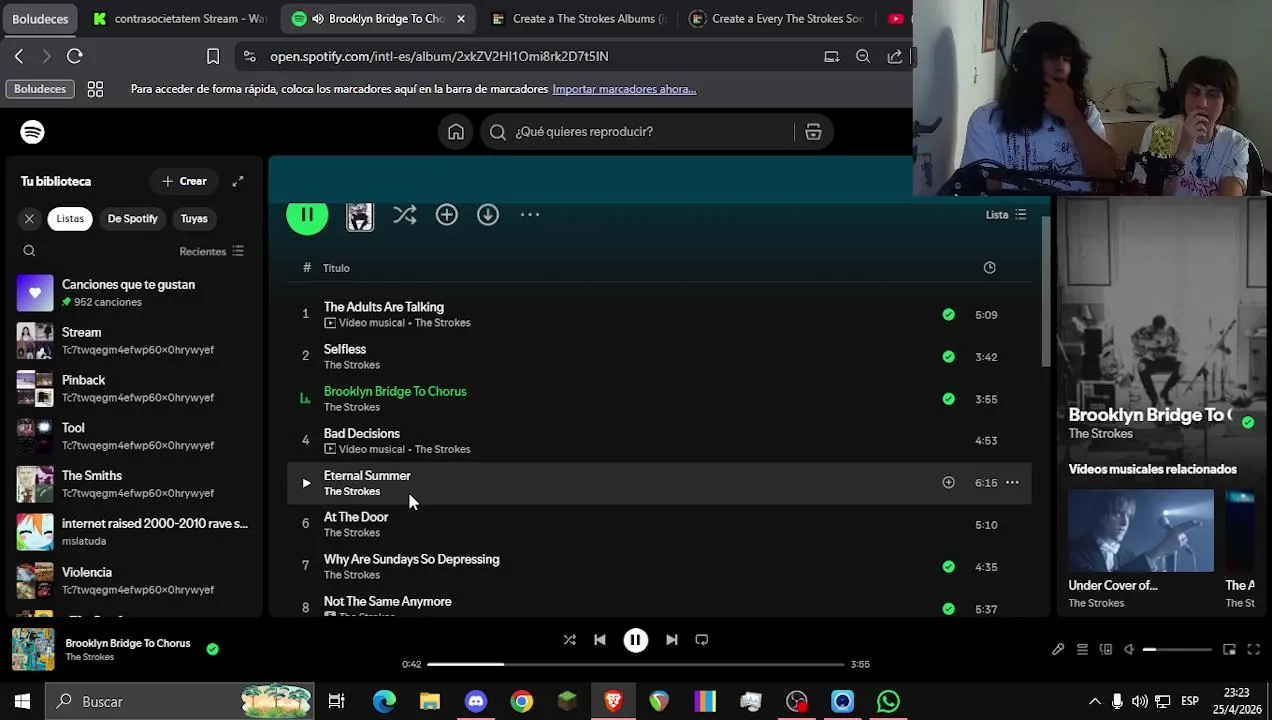Viewport: 1272px width, 720px height.
Task: Open The Smiths playlist
Action: click(x=135, y=484)
